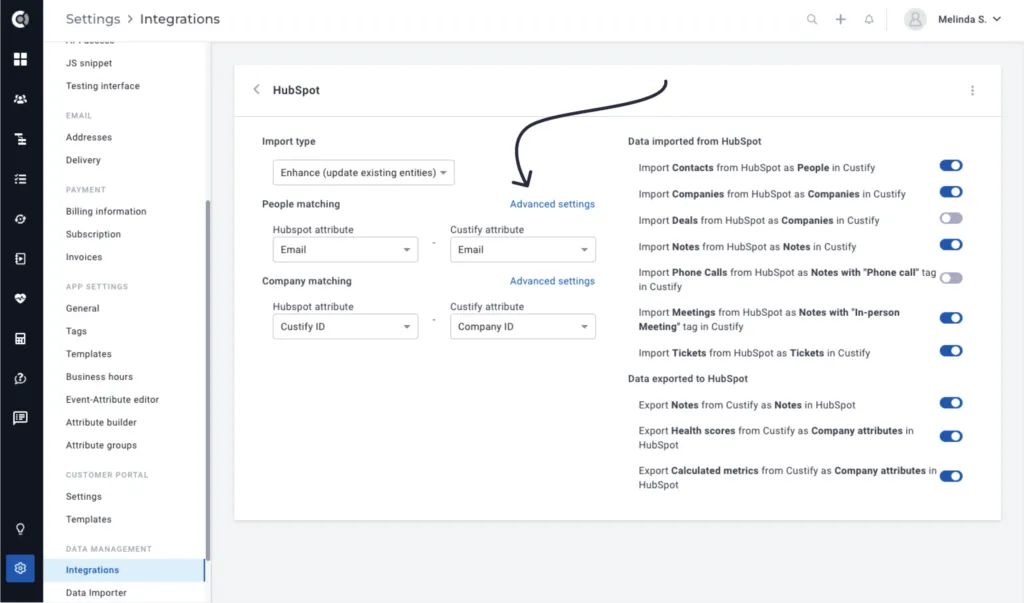Screen dimensions: 1024x603
Task: Disable Import Contacts as People toggle
Action: 951,166
